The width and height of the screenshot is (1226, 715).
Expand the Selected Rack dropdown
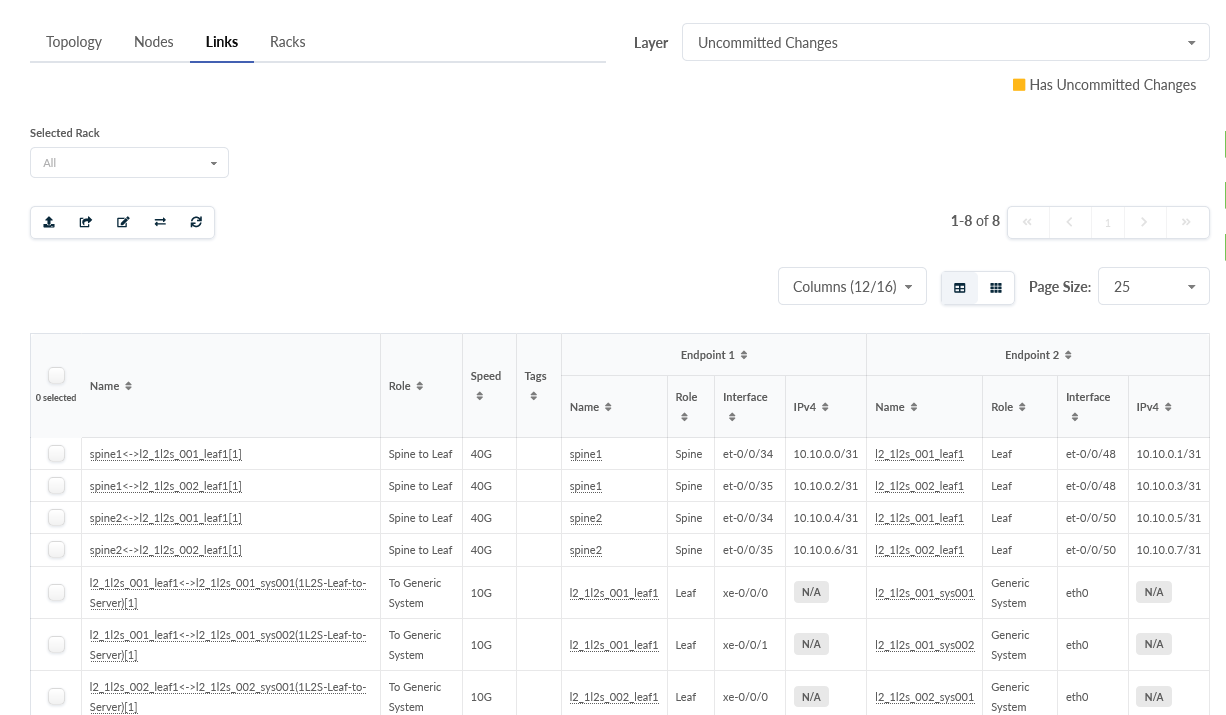[x=129, y=163]
